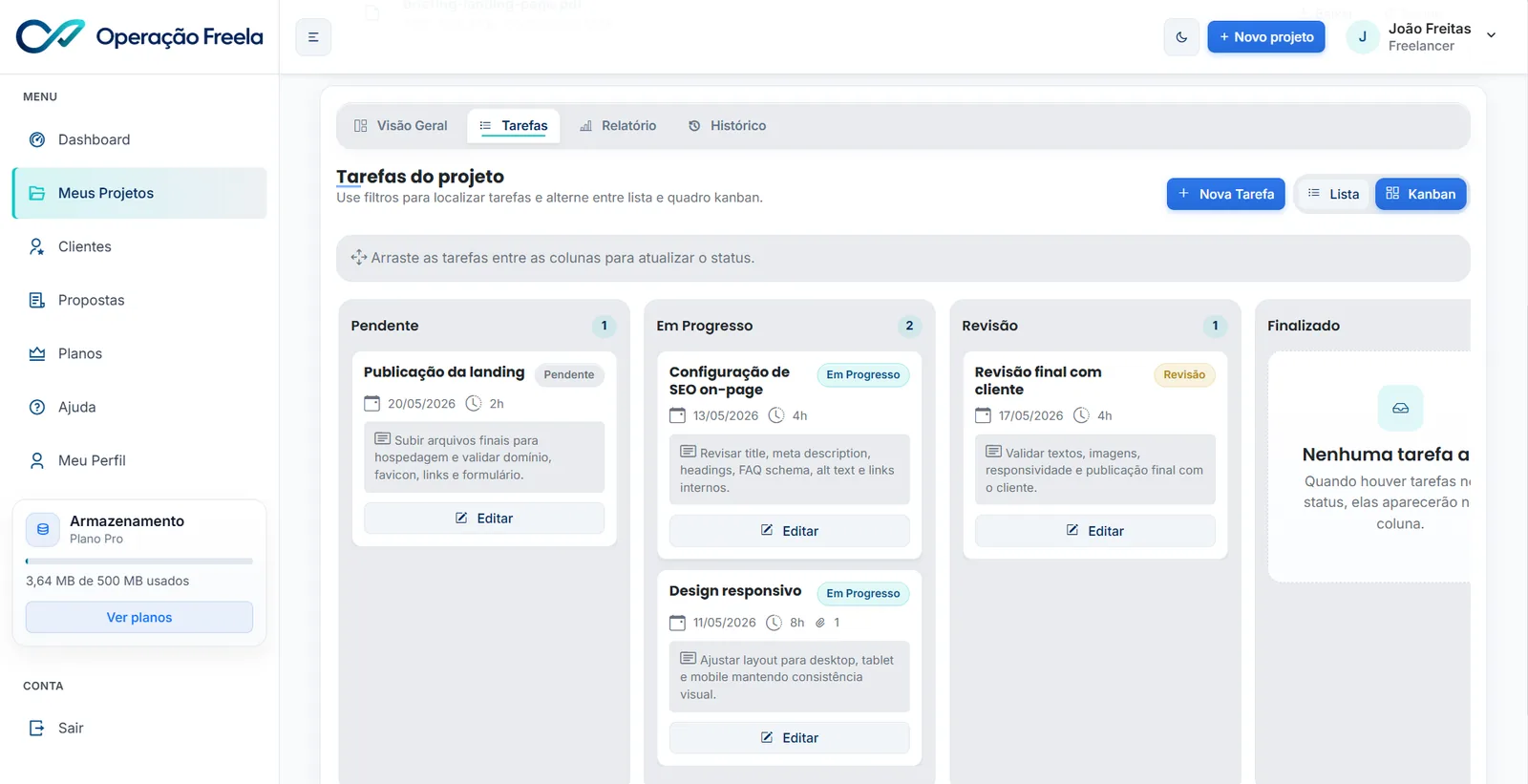This screenshot has width=1528, height=784.
Task: Open Meus Projetos in sidebar
Action: pyautogui.click(x=139, y=193)
